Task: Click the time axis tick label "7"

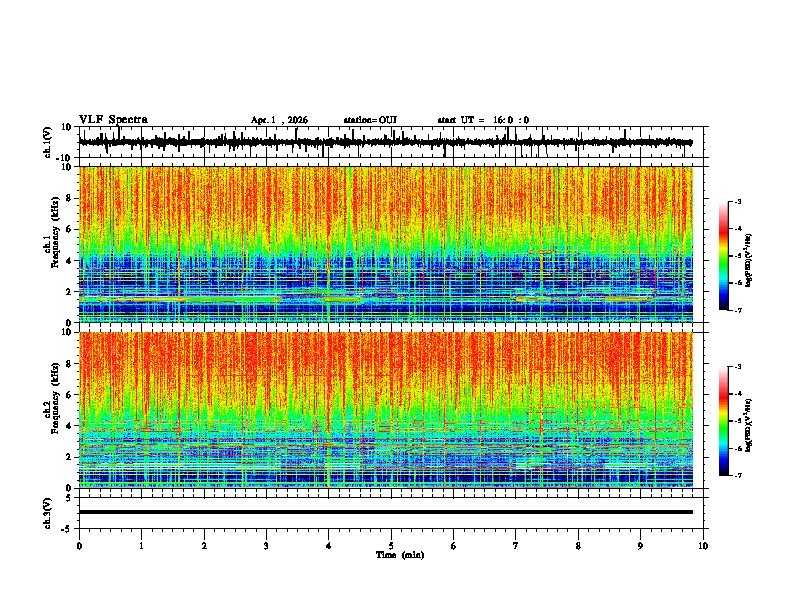Action: pos(516,546)
